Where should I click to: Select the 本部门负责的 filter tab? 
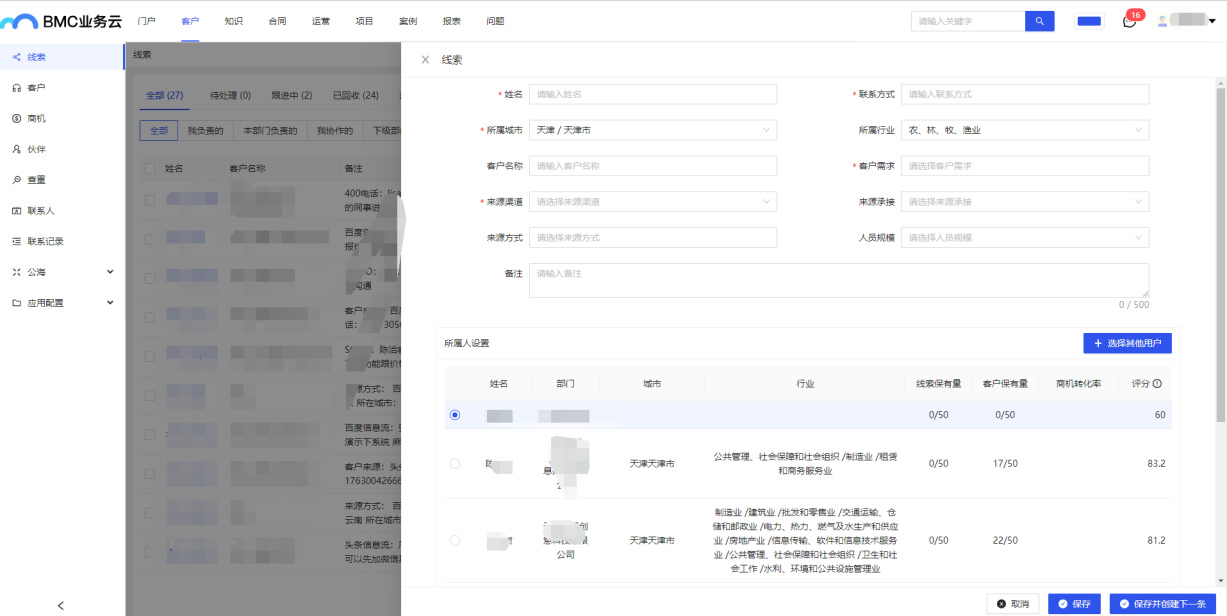[270, 131]
